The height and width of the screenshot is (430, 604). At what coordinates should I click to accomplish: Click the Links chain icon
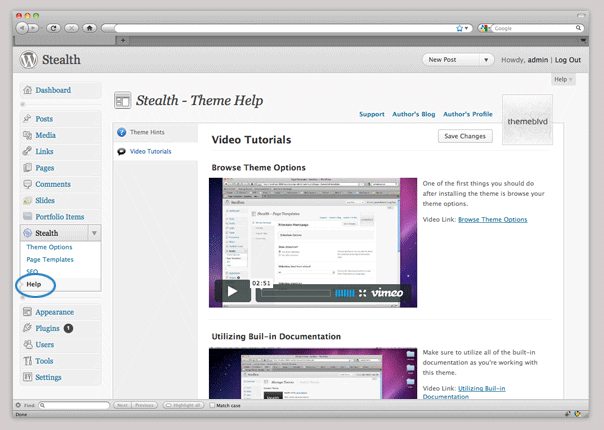pos(27,151)
